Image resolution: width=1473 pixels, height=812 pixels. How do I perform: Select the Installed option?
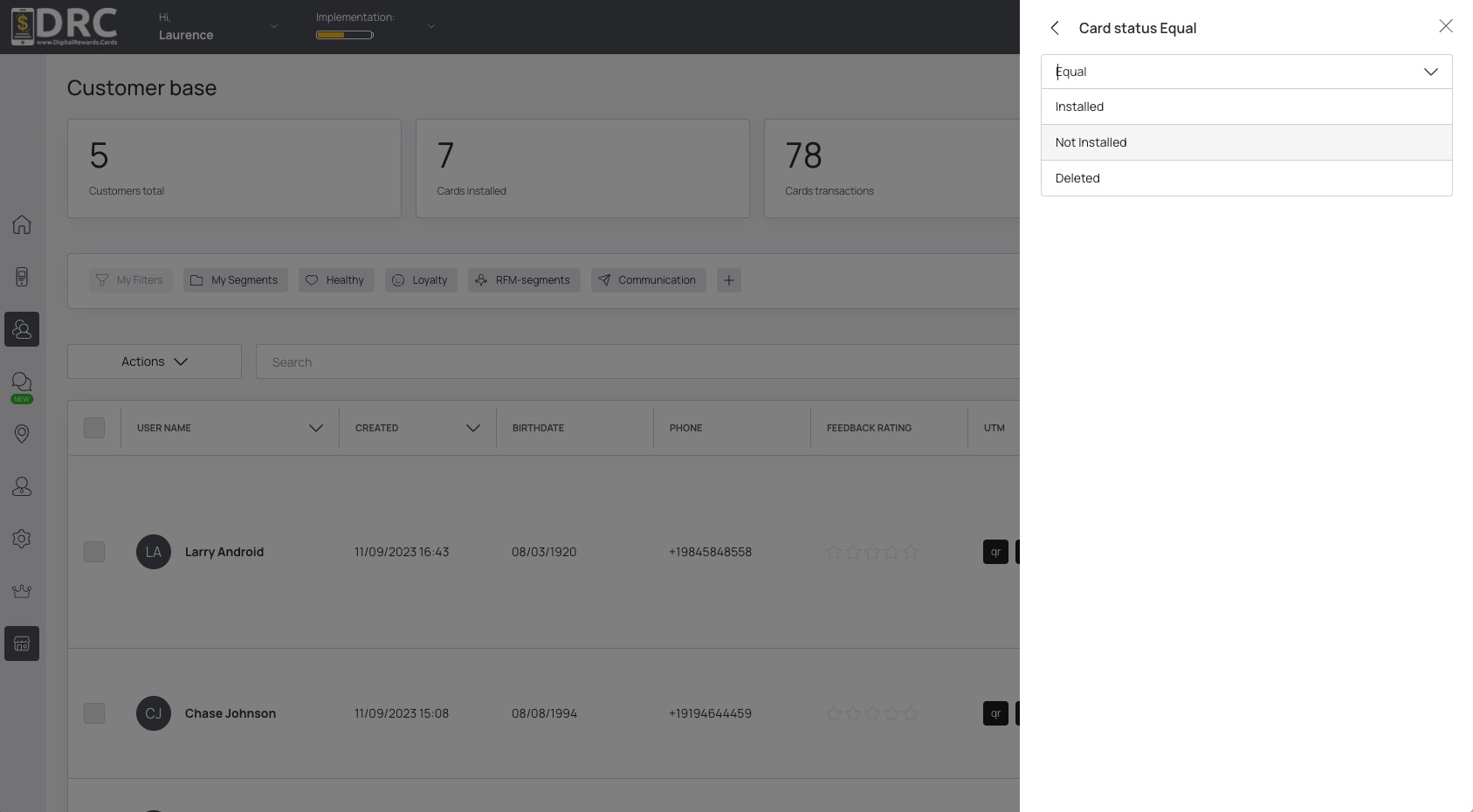pyautogui.click(x=1246, y=107)
